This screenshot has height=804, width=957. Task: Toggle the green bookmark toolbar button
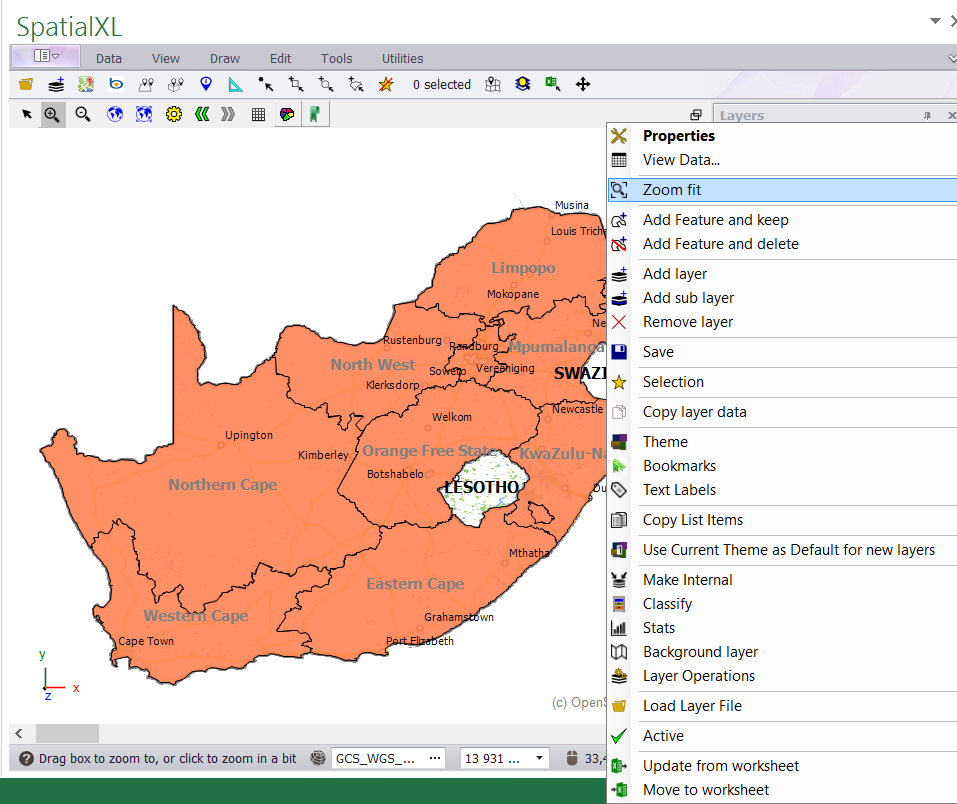click(x=315, y=115)
